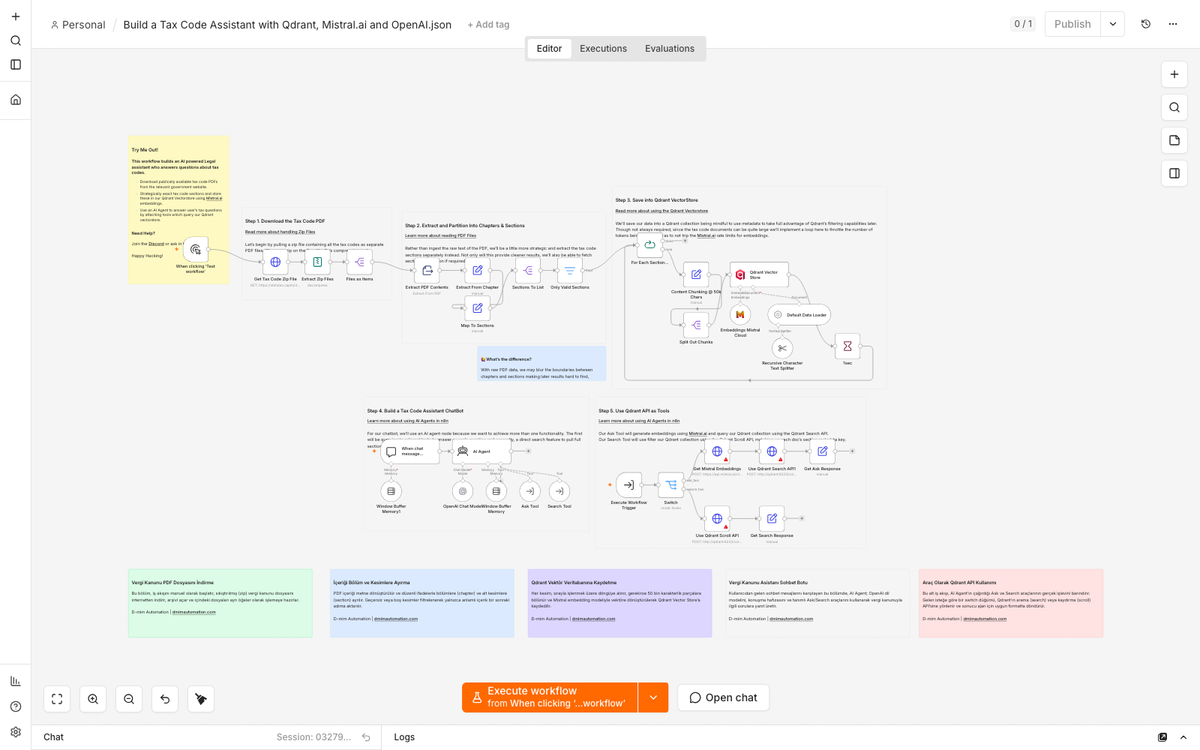Switch to the Evaluations tab
This screenshot has width=1200, height=750.
pyautogui.click(x=669, y=48)
